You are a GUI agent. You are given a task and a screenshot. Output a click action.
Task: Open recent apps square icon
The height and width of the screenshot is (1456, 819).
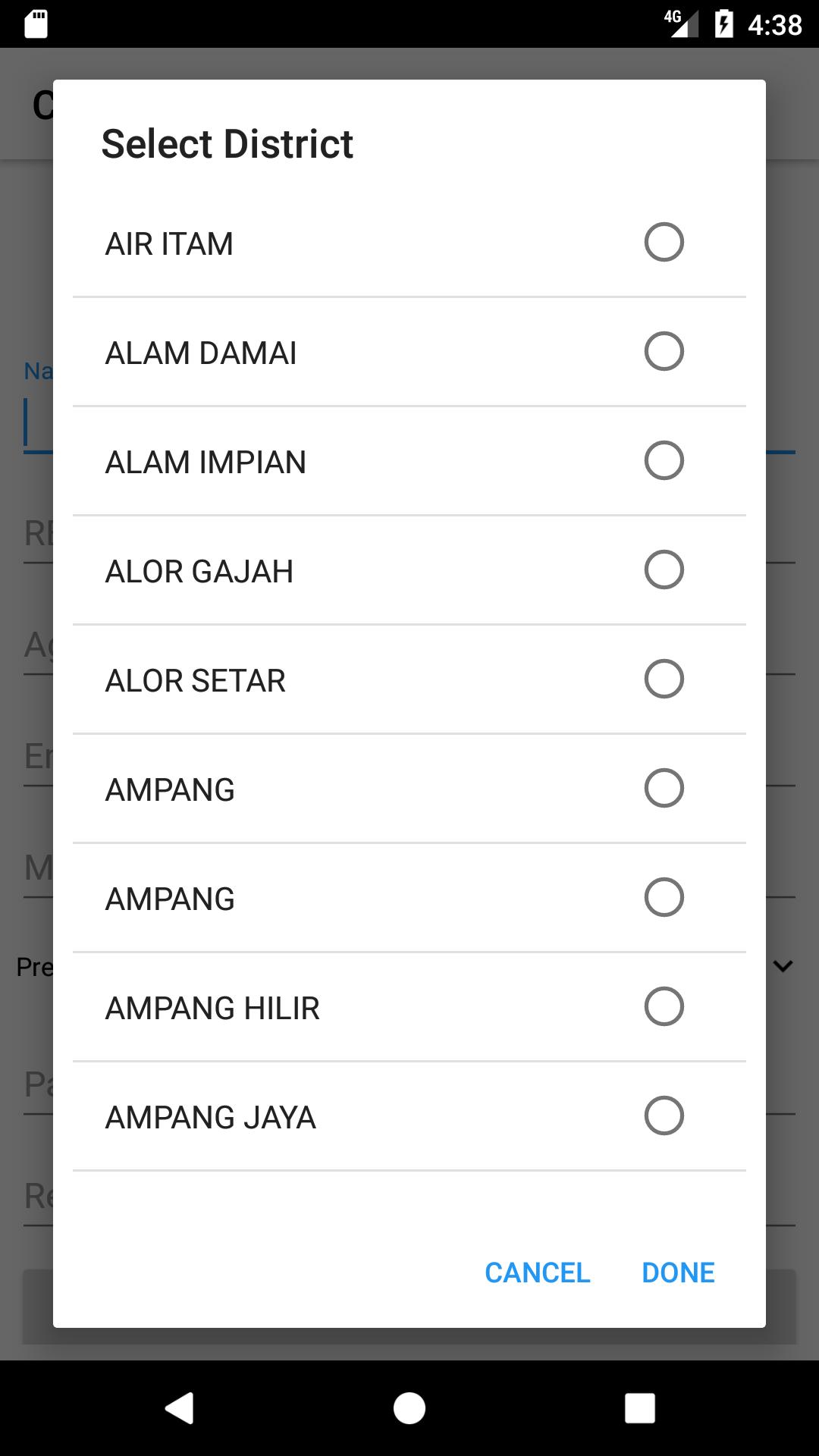coord(639,1408)
